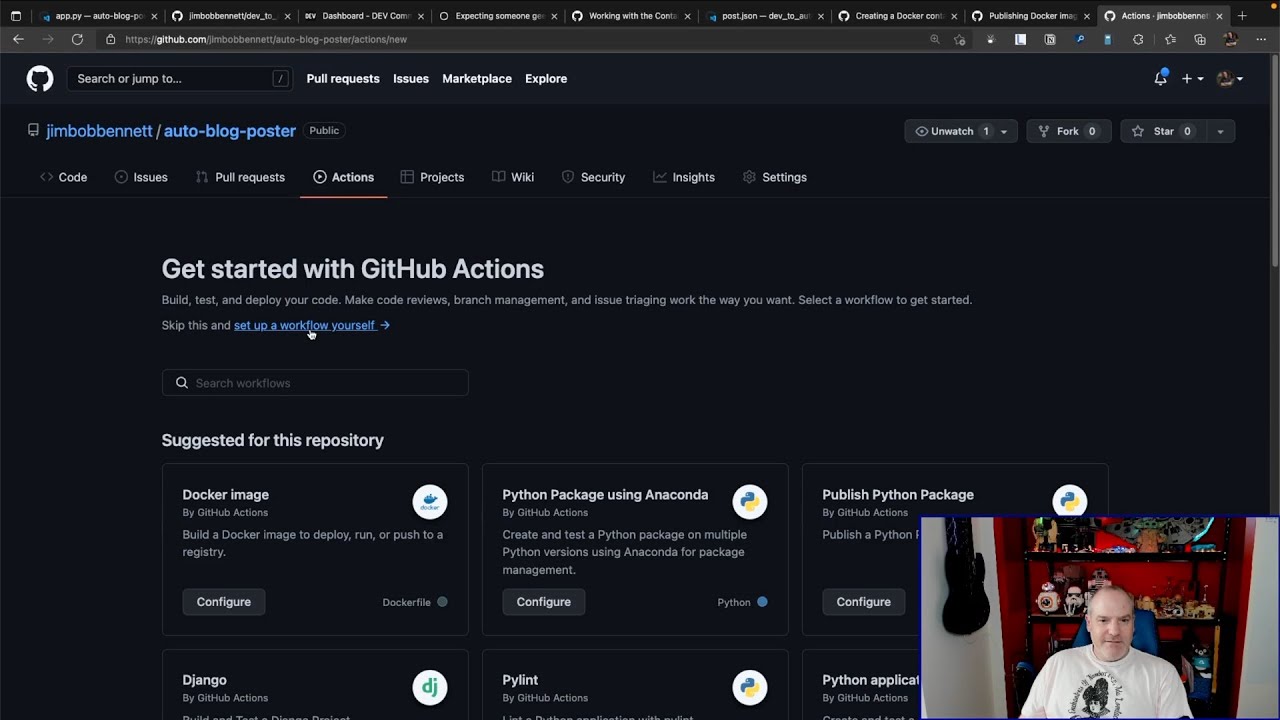The height and width of the screenshot is (720, 1280).
Task: Go back with the browser back arrow
Action: click(18, 39)
